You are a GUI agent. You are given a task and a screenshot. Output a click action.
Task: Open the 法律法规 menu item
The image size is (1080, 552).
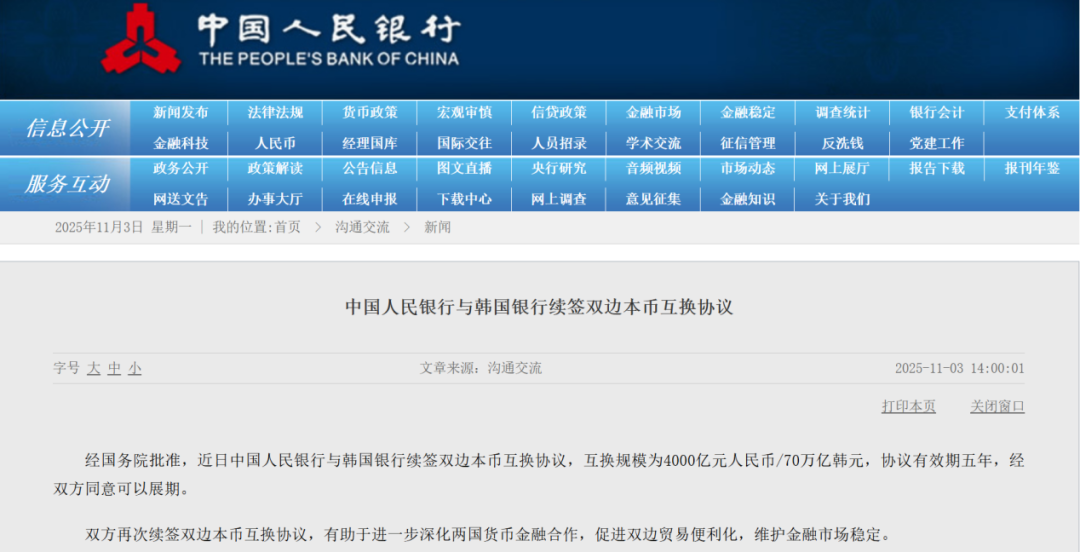click(x=275, y=112)
